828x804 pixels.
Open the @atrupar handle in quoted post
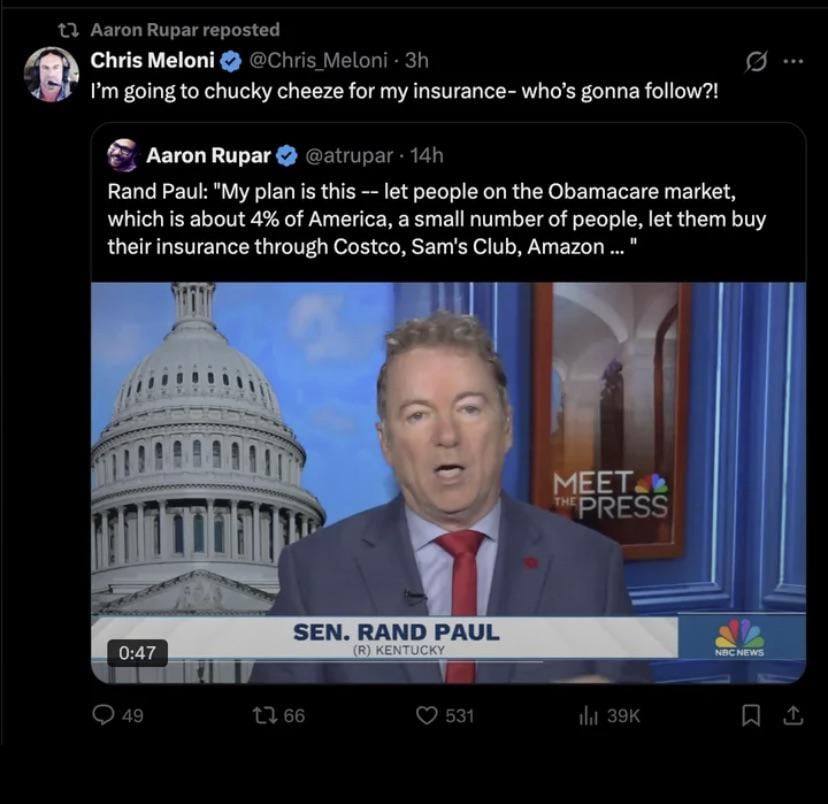(349, 156)
